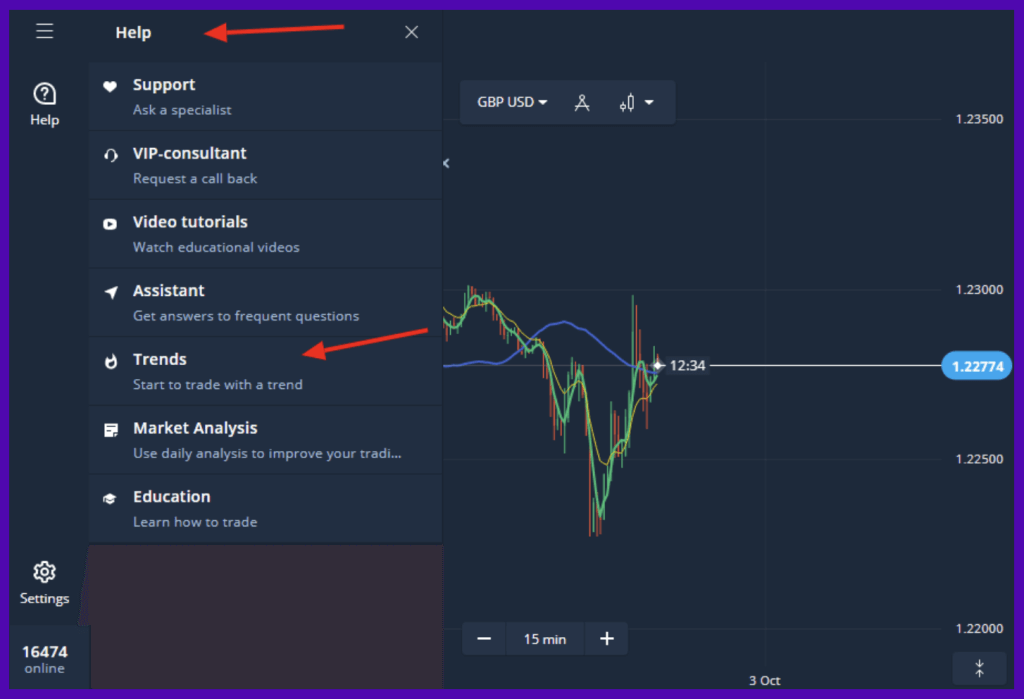Click the 16474 online counter
Screen dimensions: 1024x699
coord(44,658)
